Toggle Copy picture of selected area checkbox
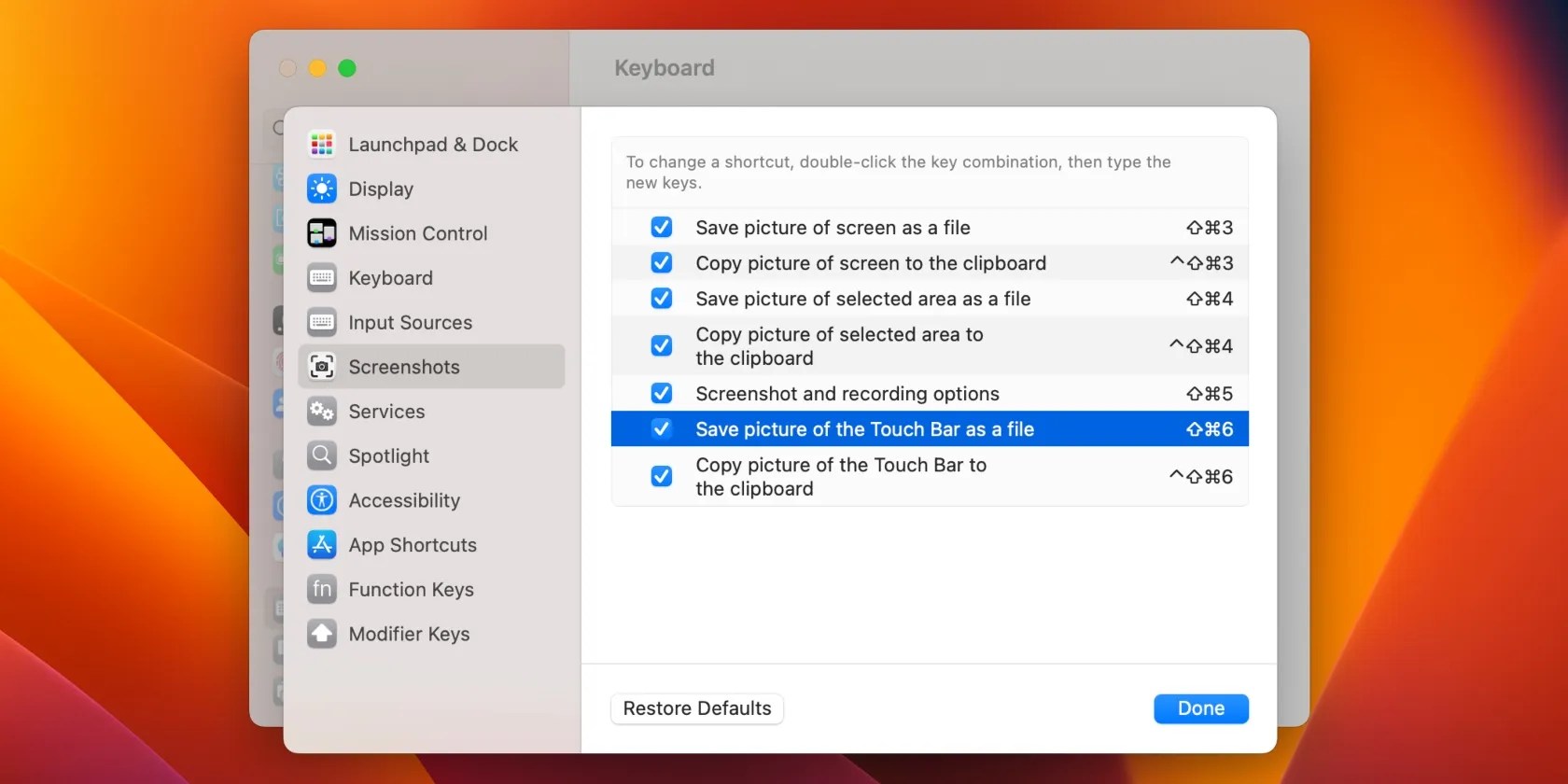 tap(662, 345)
